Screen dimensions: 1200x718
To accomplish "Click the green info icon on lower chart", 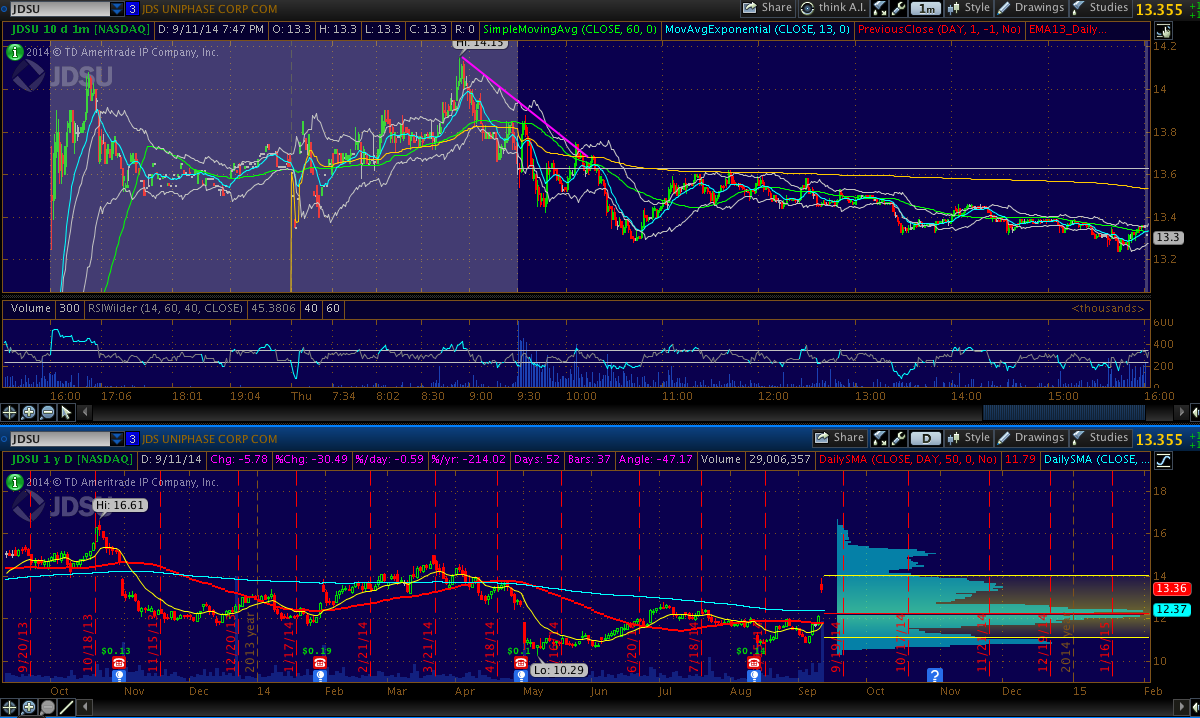I will [14, 482].
